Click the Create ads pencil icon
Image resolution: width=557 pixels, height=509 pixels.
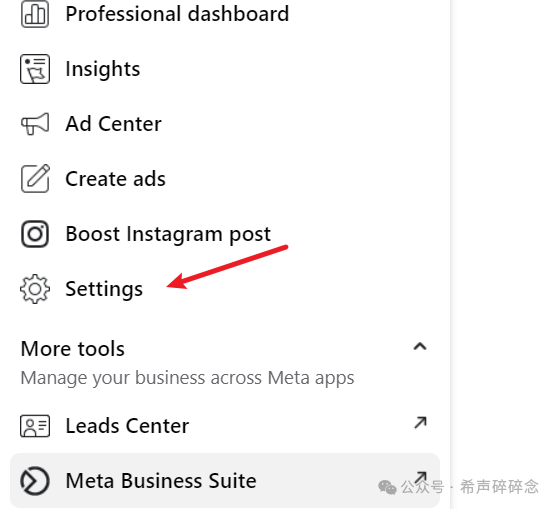click(x=35, y=178)
